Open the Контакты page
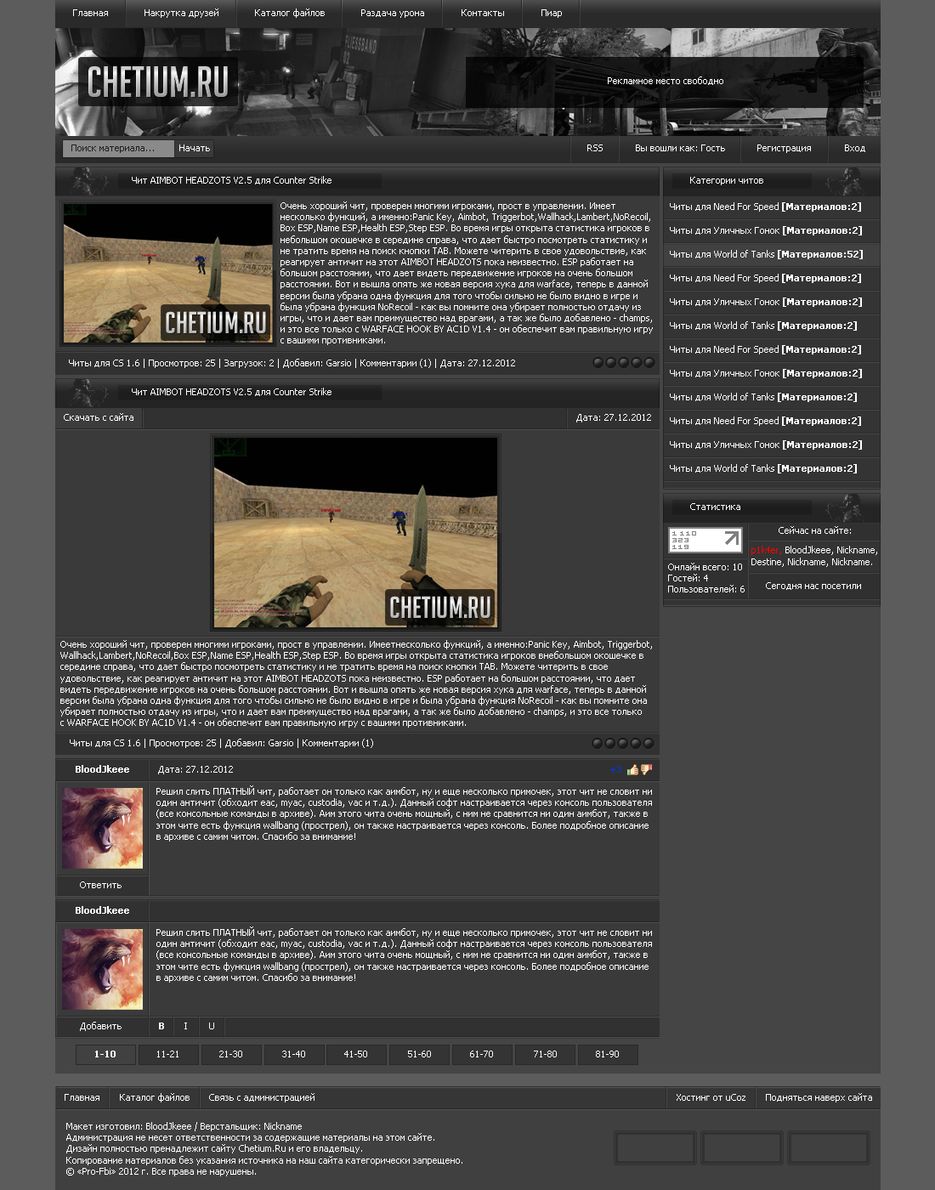 [x=482, y=13]
